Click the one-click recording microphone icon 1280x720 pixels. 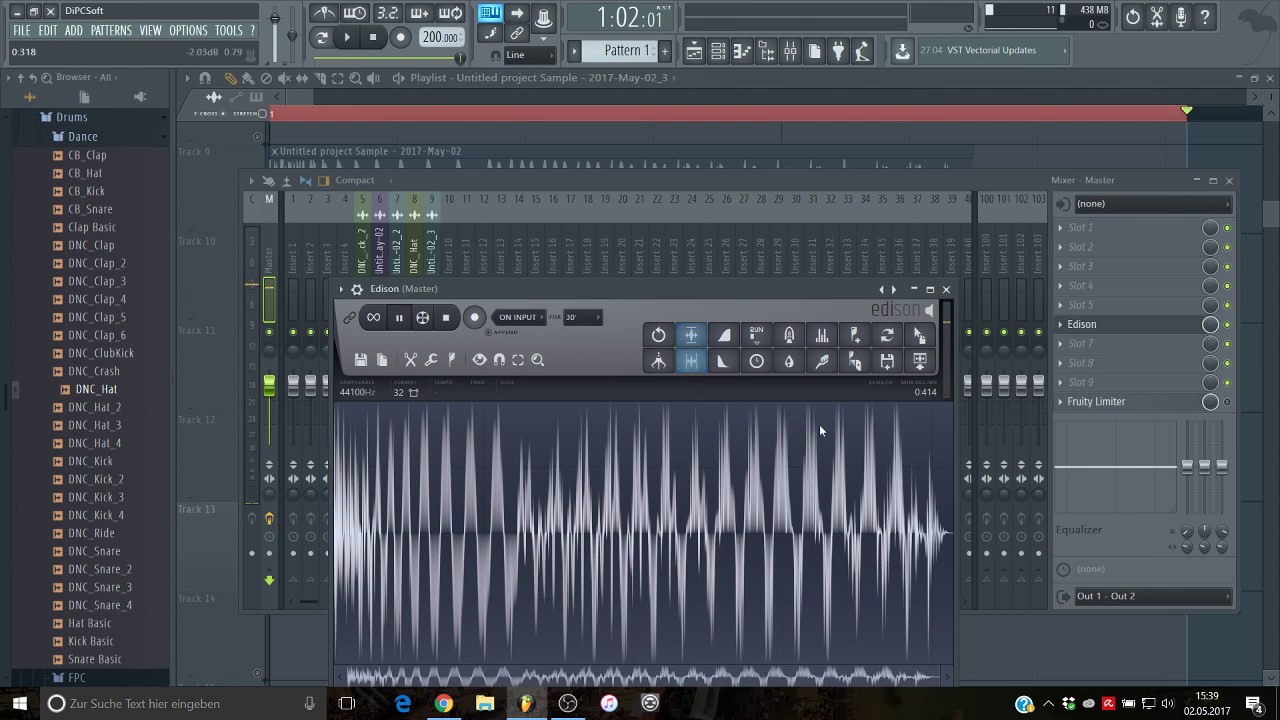tap(1181, 16)
